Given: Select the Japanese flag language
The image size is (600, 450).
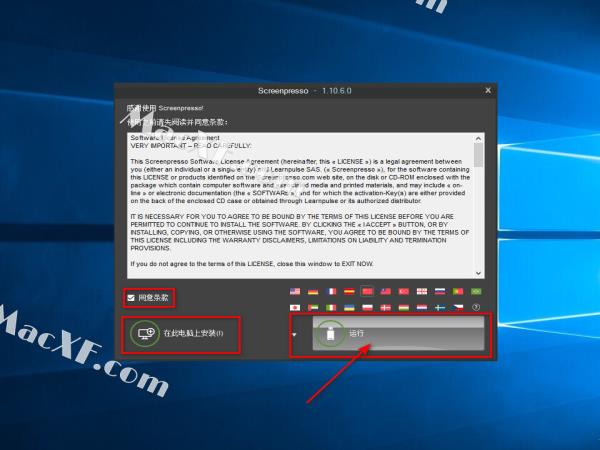Looking at the screenshot, I should pyautogui.click(x=295, y=308).
